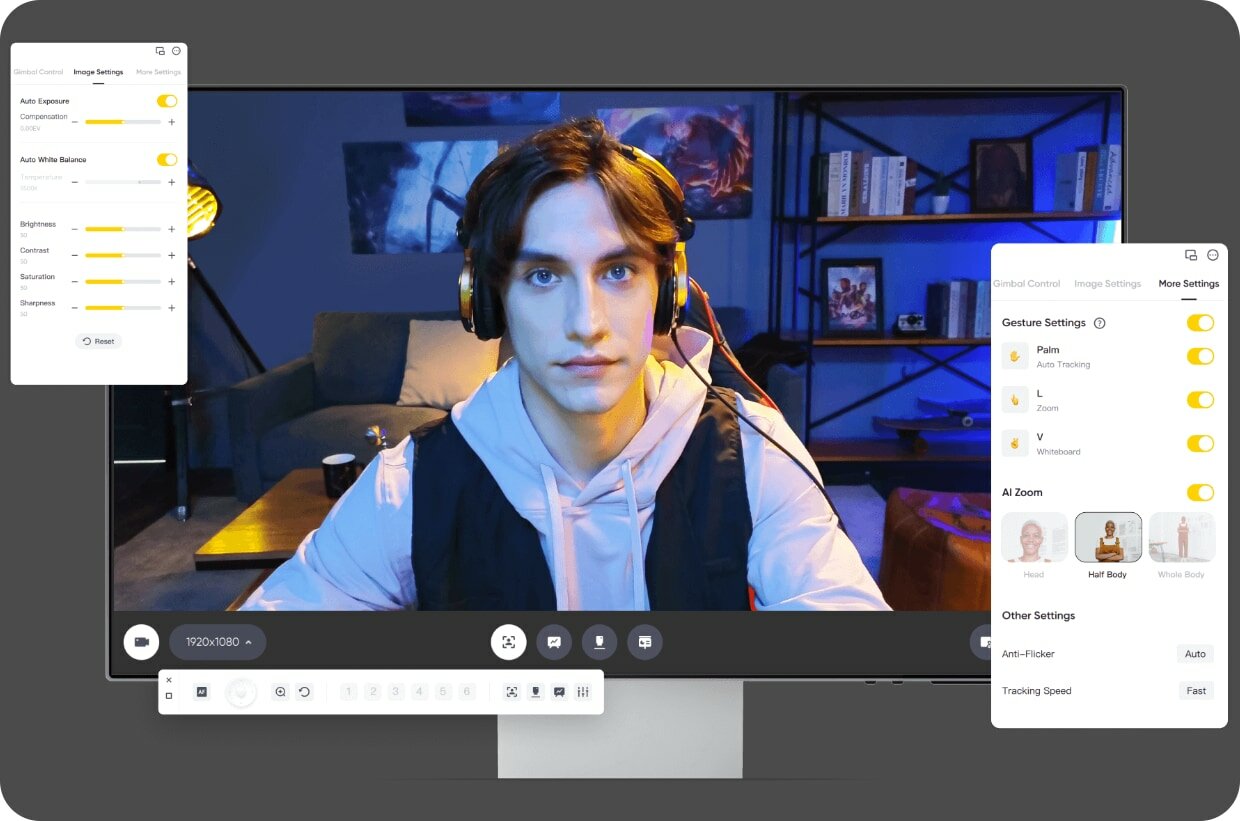Open sliders settings icon in floating toolbar

click(583, 692)
